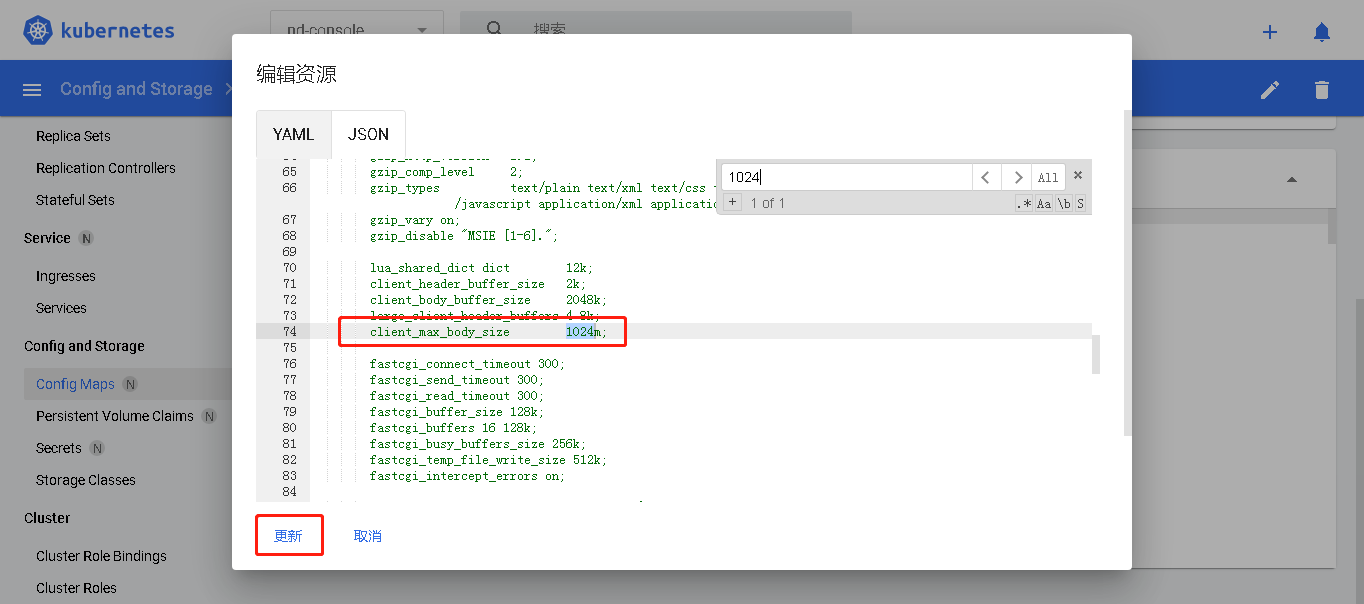The width and height of the screenshot is (1364, 604).
Task: Expand replace mode with plus toggle
Action: (732, 203)
